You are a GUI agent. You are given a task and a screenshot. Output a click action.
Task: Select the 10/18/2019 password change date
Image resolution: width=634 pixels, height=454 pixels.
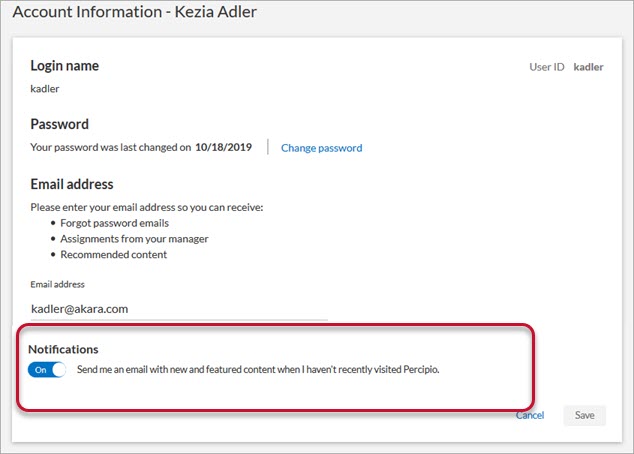coord(225,148)
